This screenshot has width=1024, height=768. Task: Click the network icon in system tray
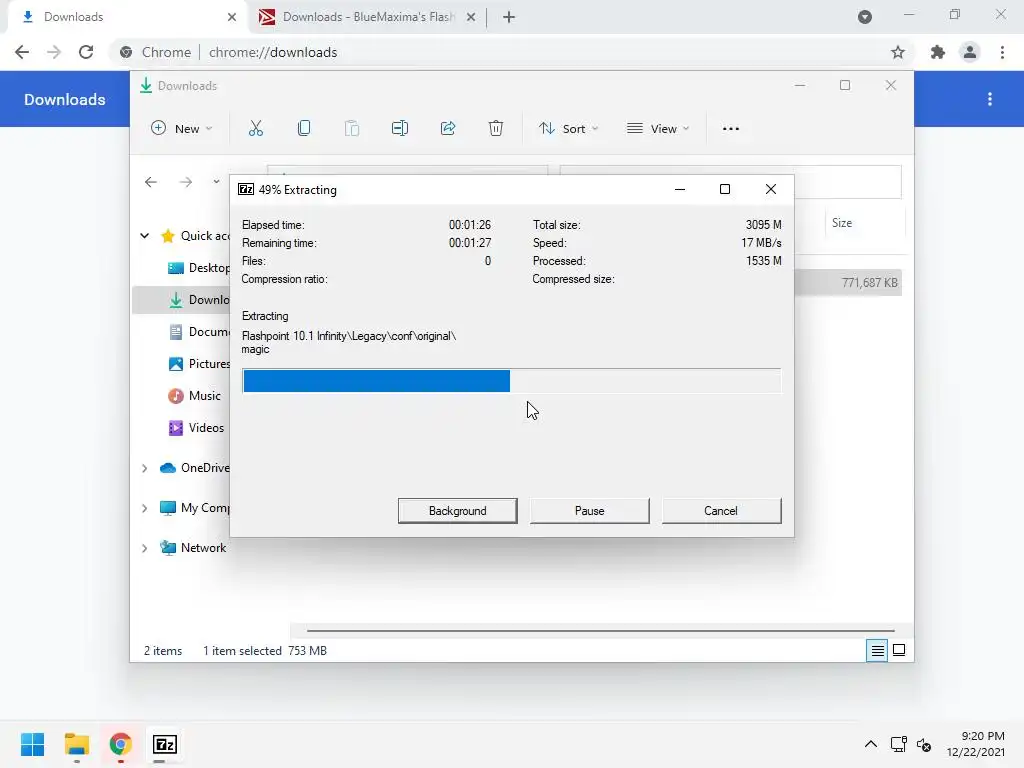click(899, 744)
